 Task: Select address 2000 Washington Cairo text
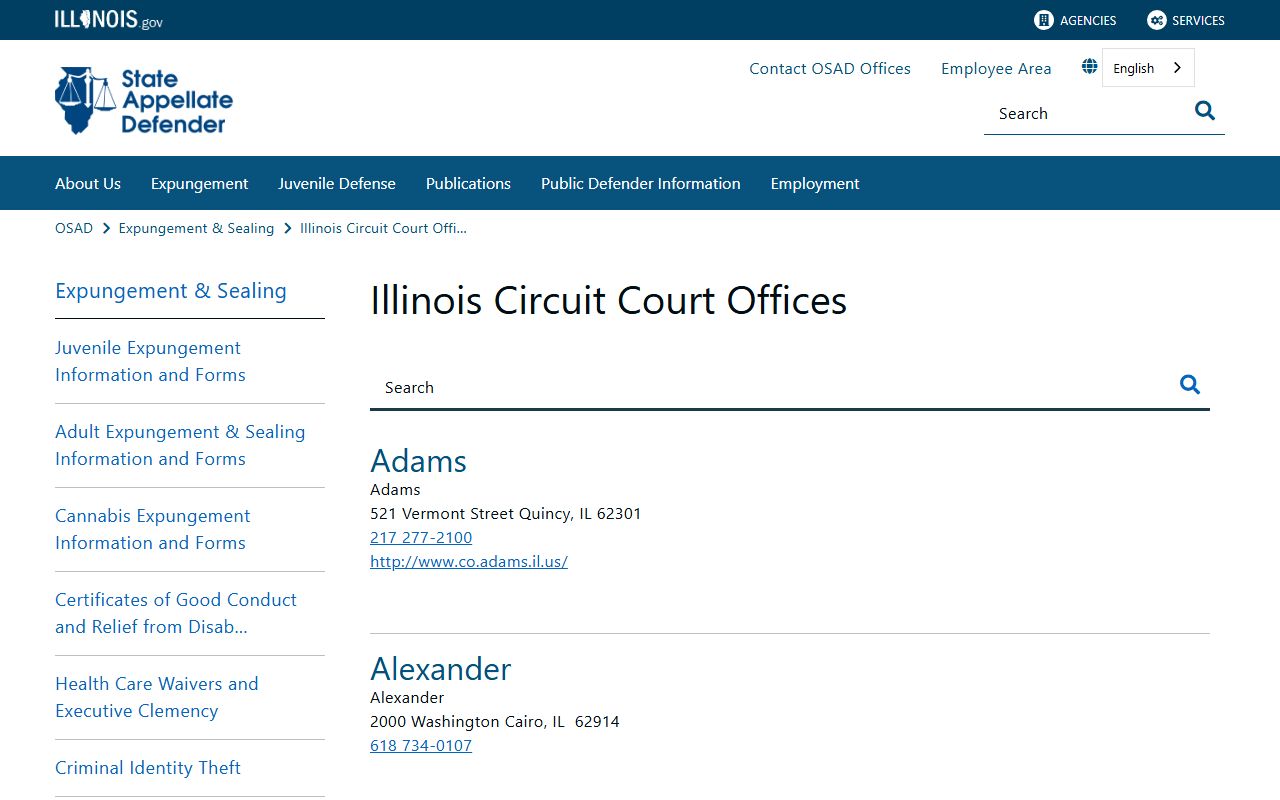pyautogui.click(x=495, y=721)
